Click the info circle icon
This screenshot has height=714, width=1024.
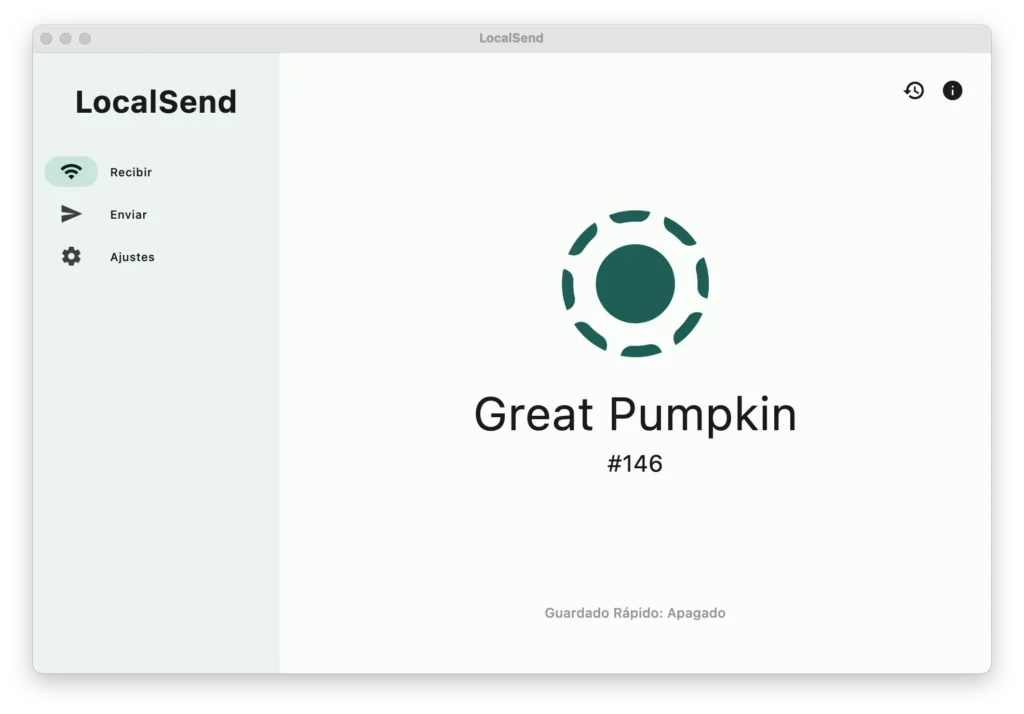(952, 90)
